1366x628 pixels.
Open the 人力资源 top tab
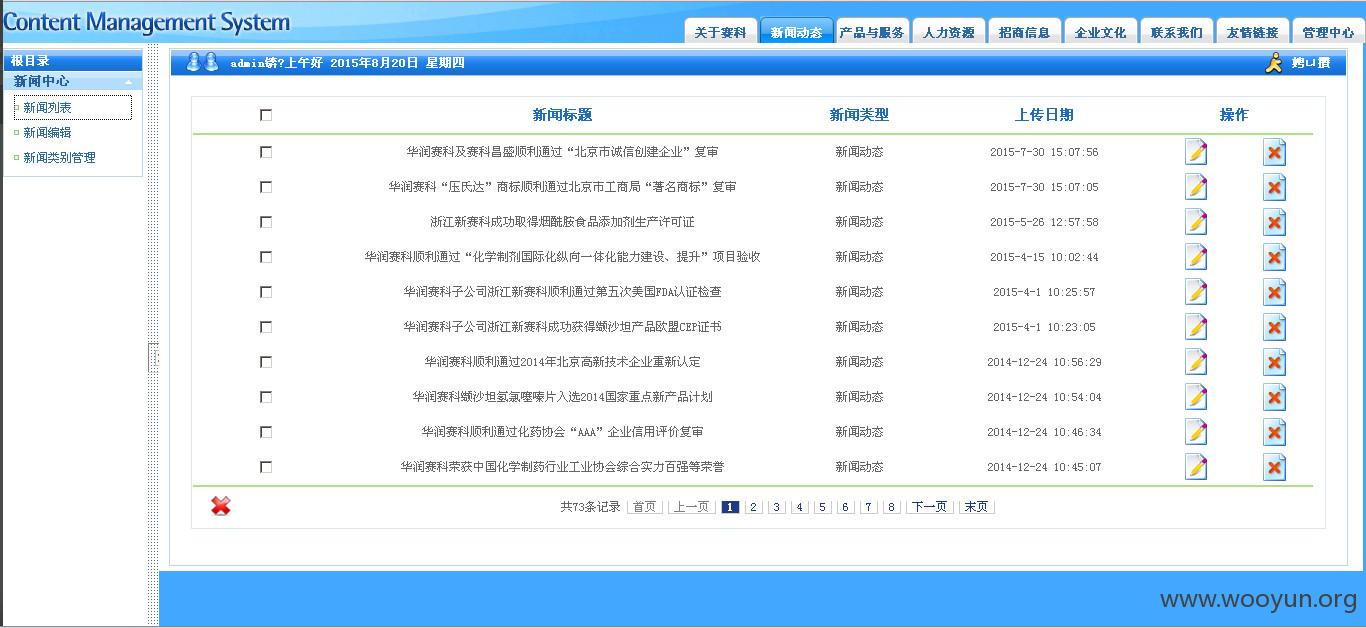coord(948,32)
